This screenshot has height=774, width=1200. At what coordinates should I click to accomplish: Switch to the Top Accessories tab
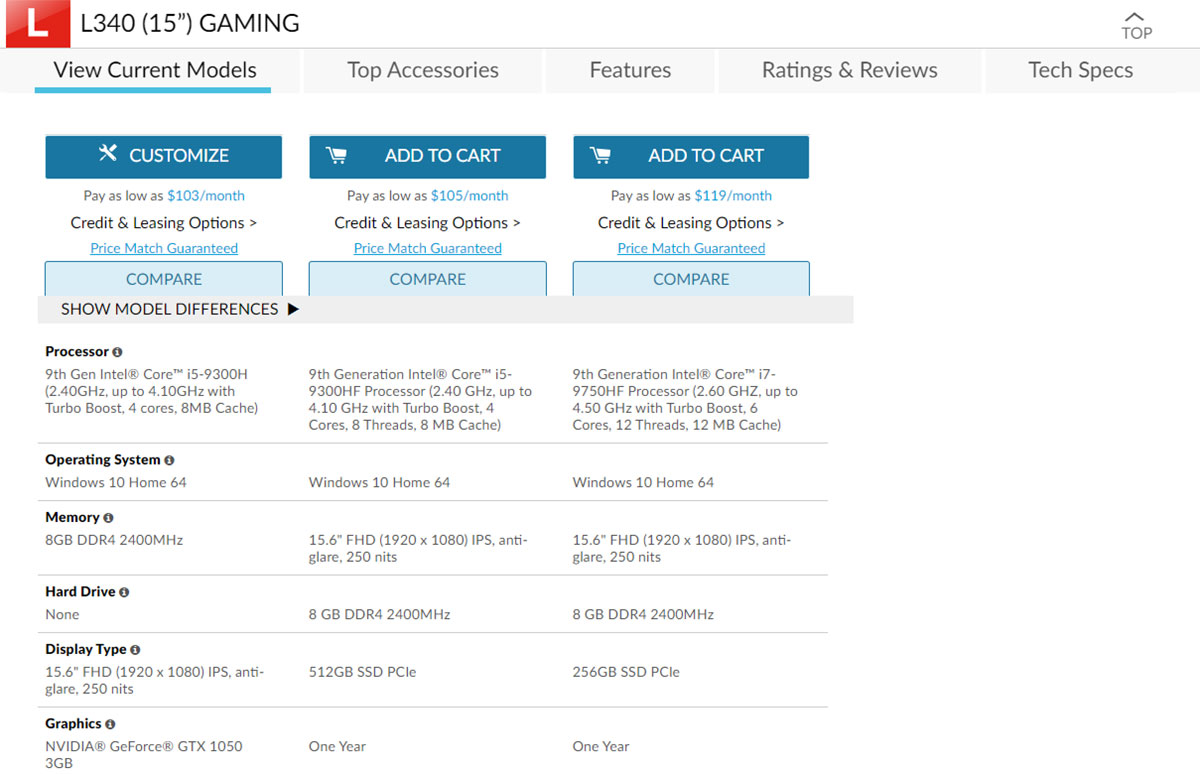[423, 70]
